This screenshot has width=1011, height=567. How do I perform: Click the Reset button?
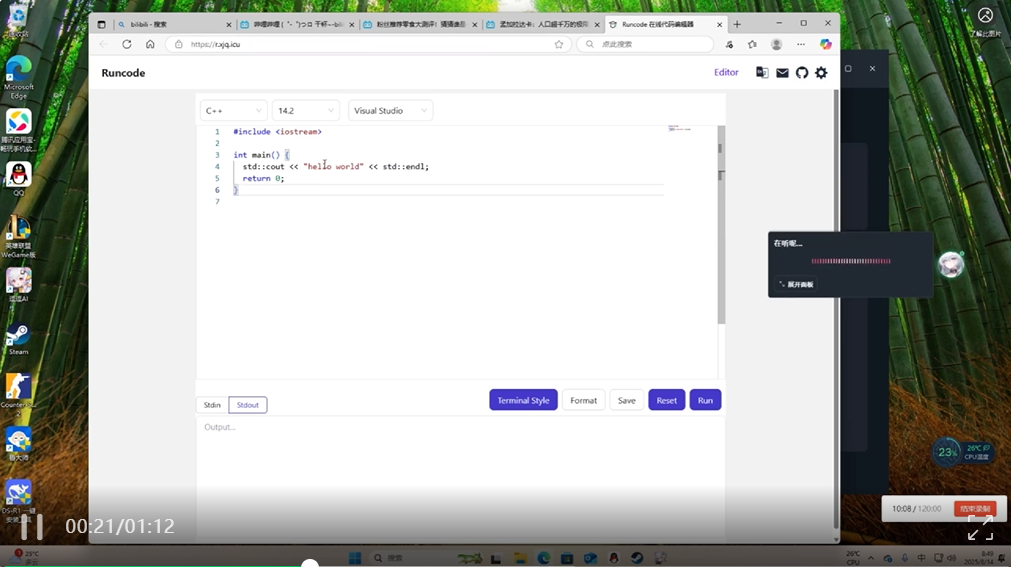(667, 401)
